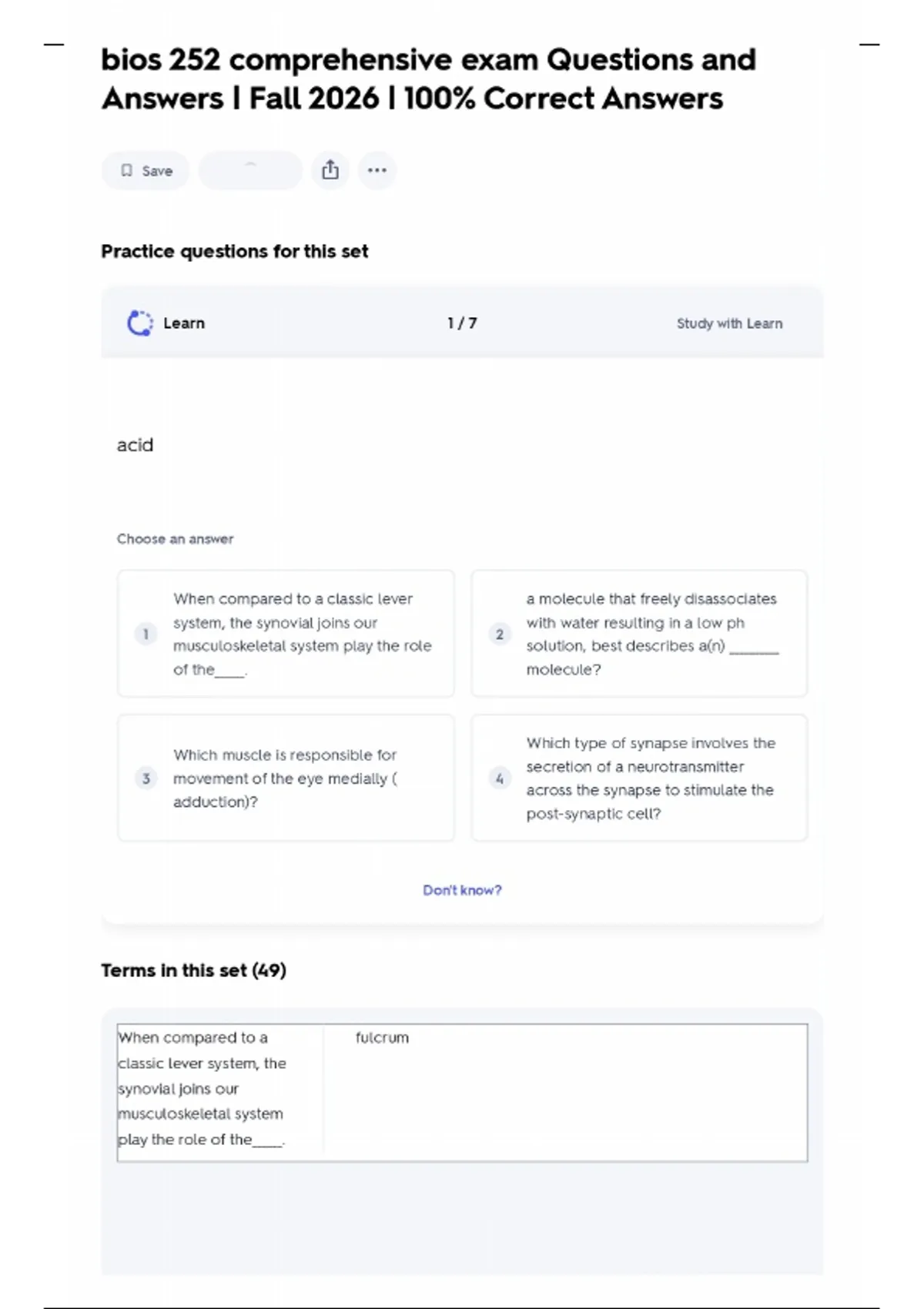Click the Terms in this set (49) heading
Image resolution: width=924 pixels, height=1309 pixels.
coord(193,970)
